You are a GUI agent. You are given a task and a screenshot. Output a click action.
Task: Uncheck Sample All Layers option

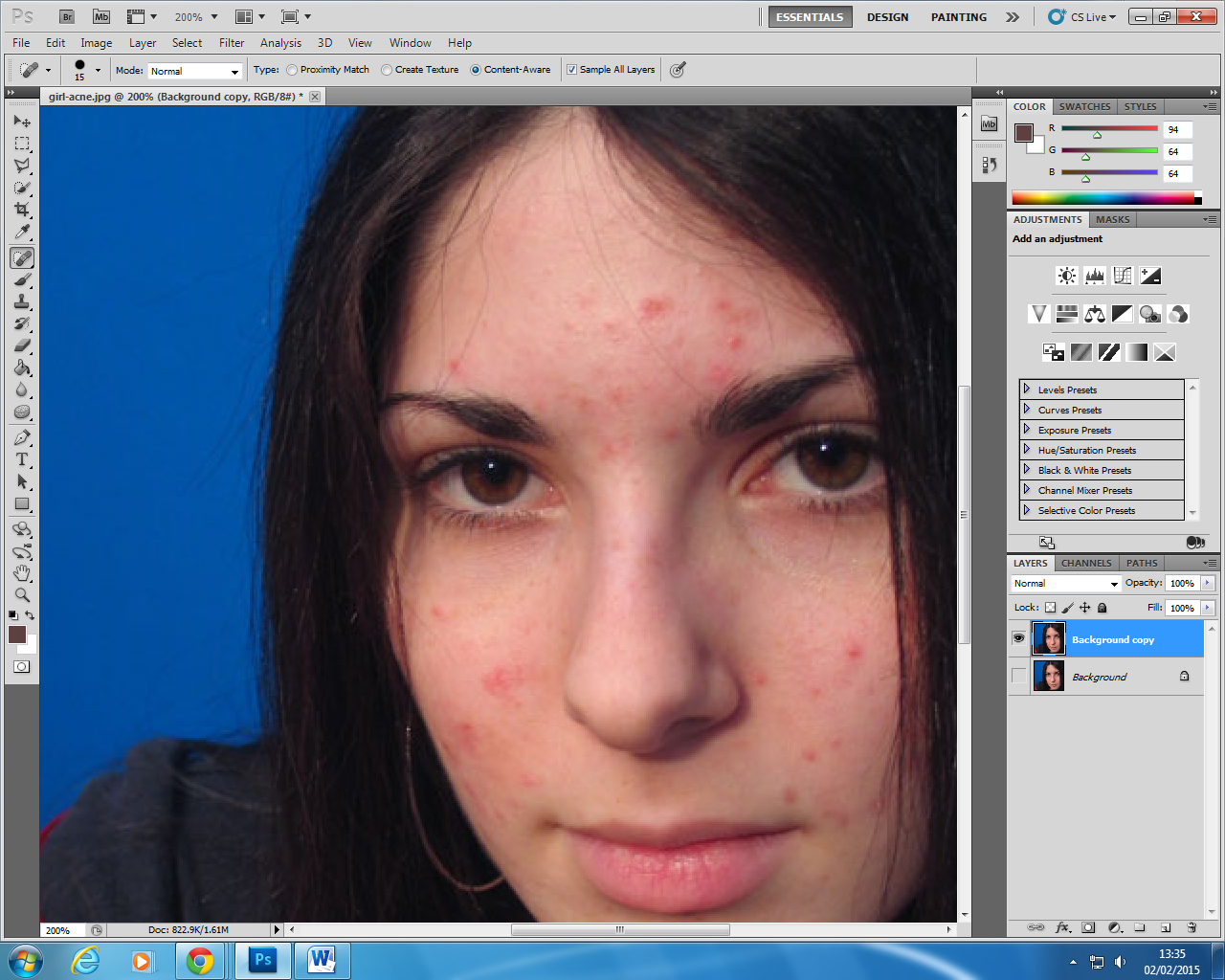(571, 69)
